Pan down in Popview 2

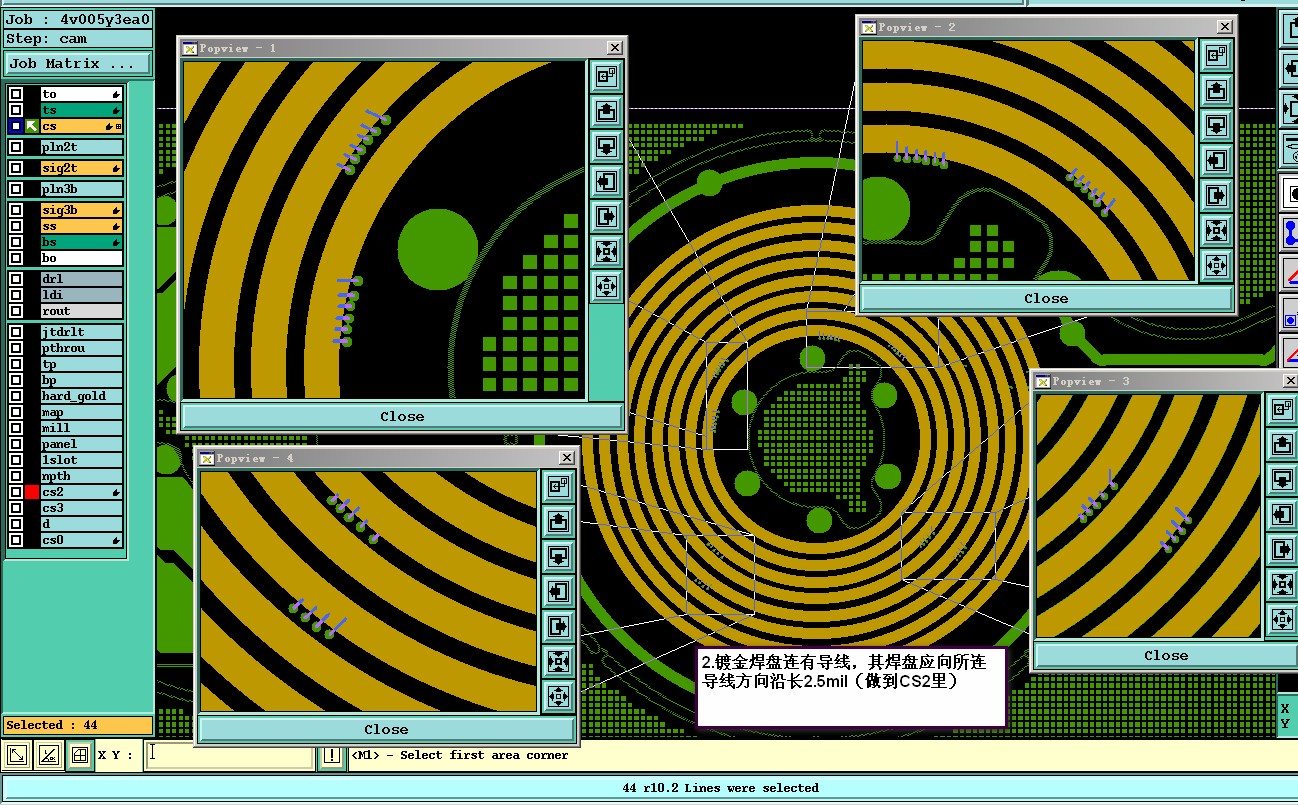click(1216, 126)
